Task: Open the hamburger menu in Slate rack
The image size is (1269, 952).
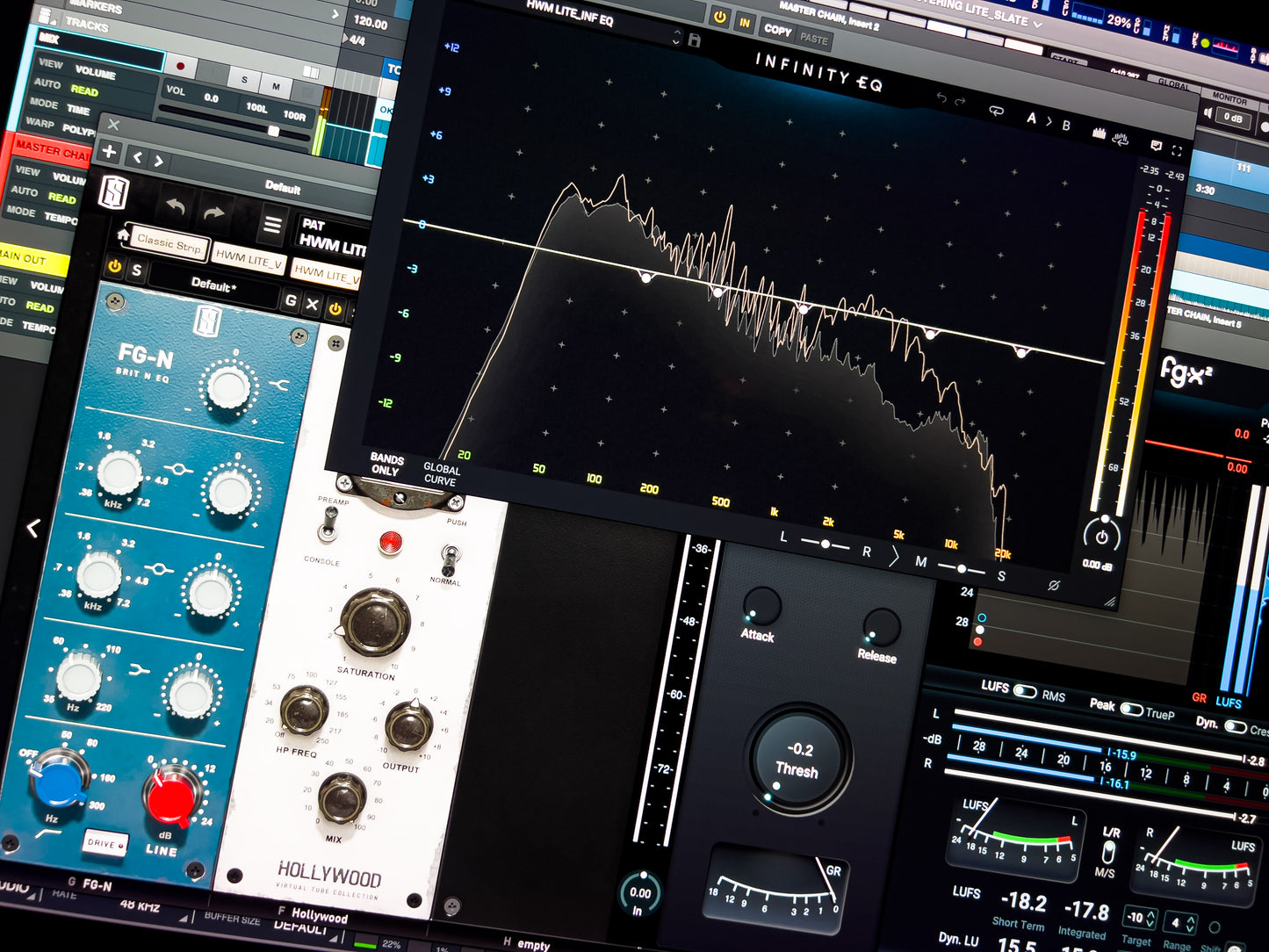Action: (273, 226)
